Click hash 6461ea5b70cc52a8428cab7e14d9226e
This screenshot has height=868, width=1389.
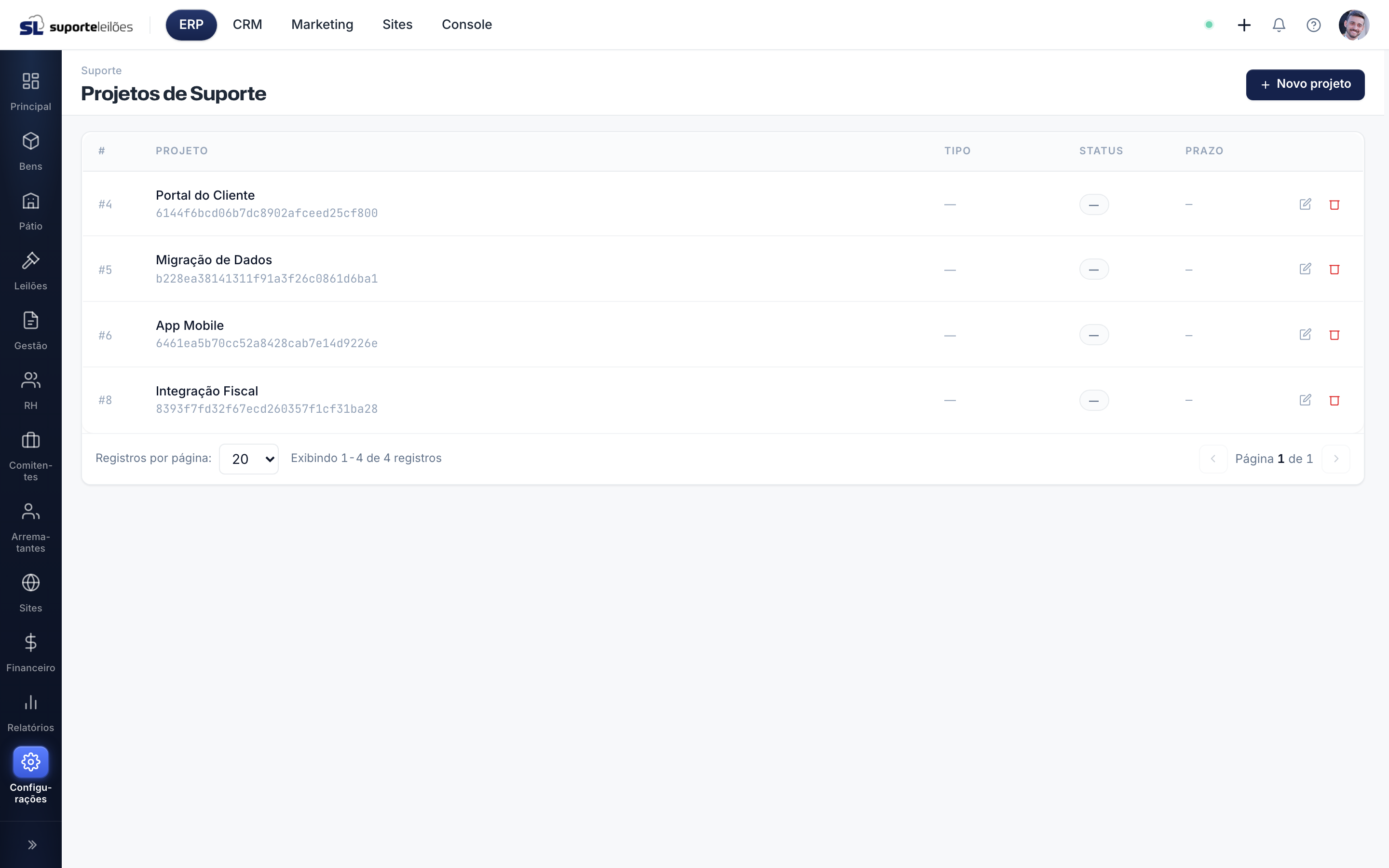click(267, 343)
